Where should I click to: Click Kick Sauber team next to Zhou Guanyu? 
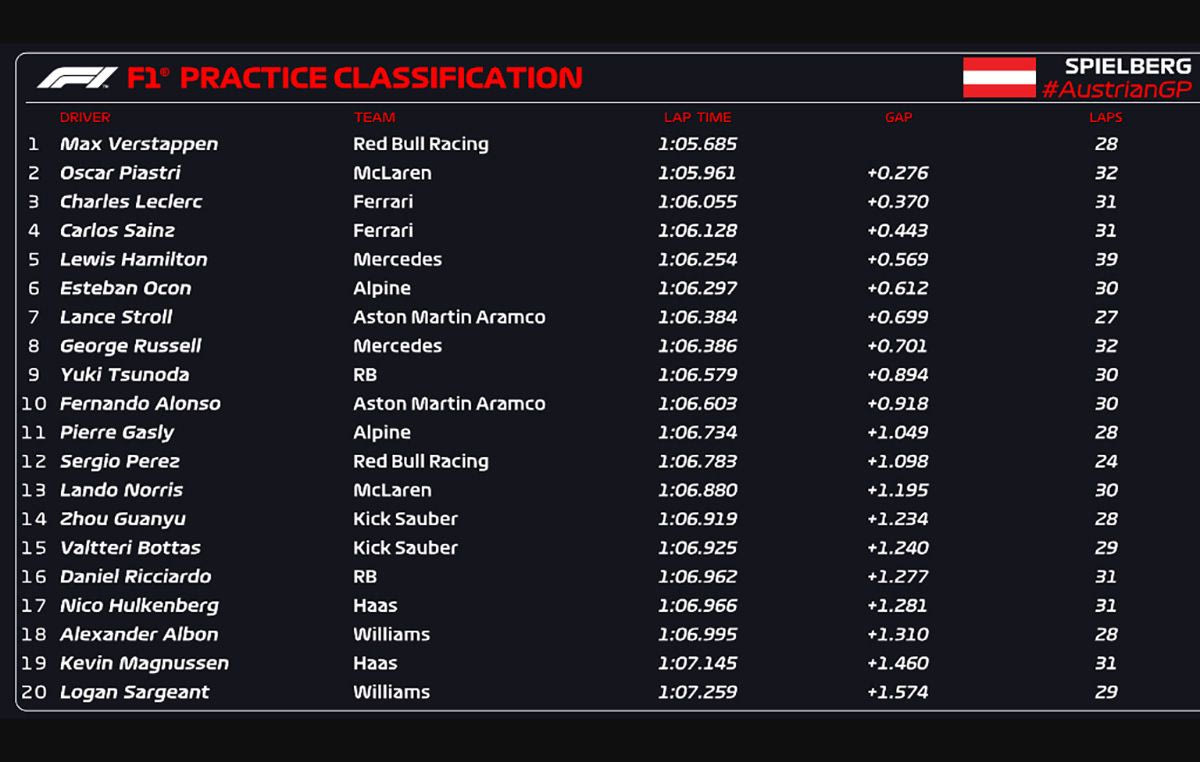(405, 519)
